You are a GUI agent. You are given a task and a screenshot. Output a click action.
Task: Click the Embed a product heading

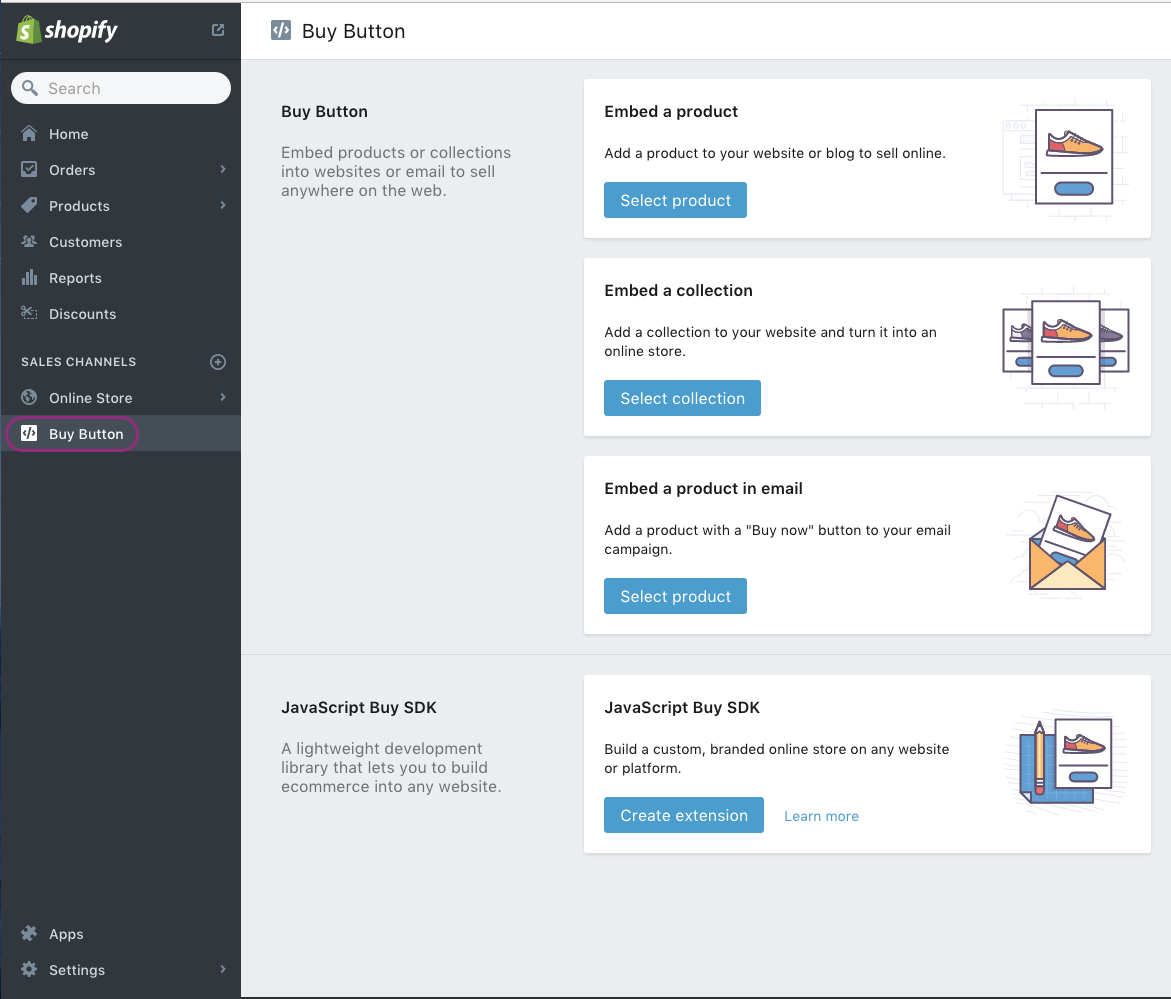[671, 111]
